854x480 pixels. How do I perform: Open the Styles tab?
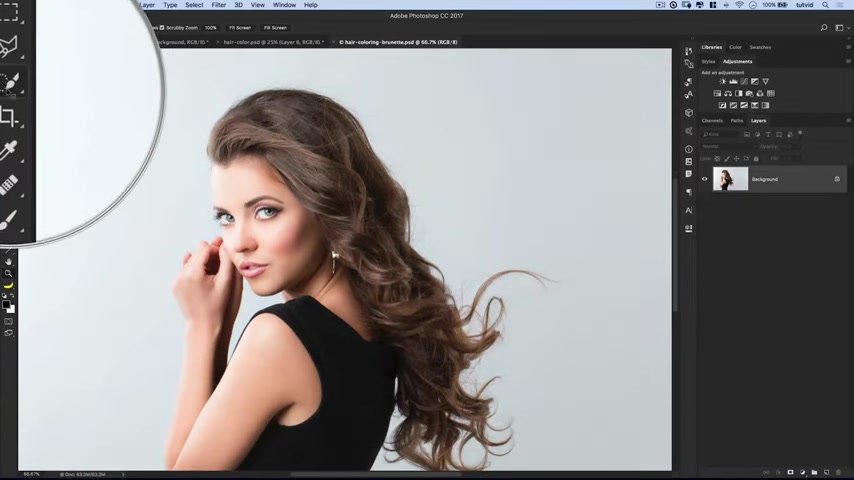pos(708,62)
